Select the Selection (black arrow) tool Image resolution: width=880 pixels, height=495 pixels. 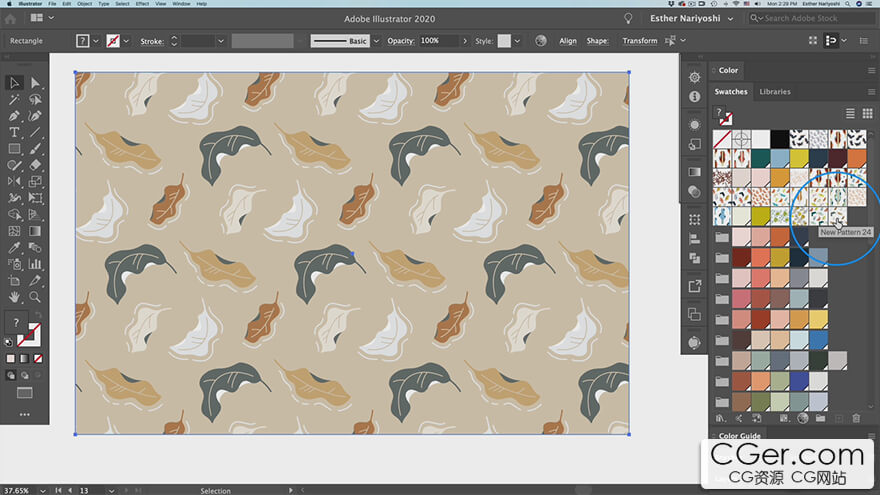(x=14, y=83)
